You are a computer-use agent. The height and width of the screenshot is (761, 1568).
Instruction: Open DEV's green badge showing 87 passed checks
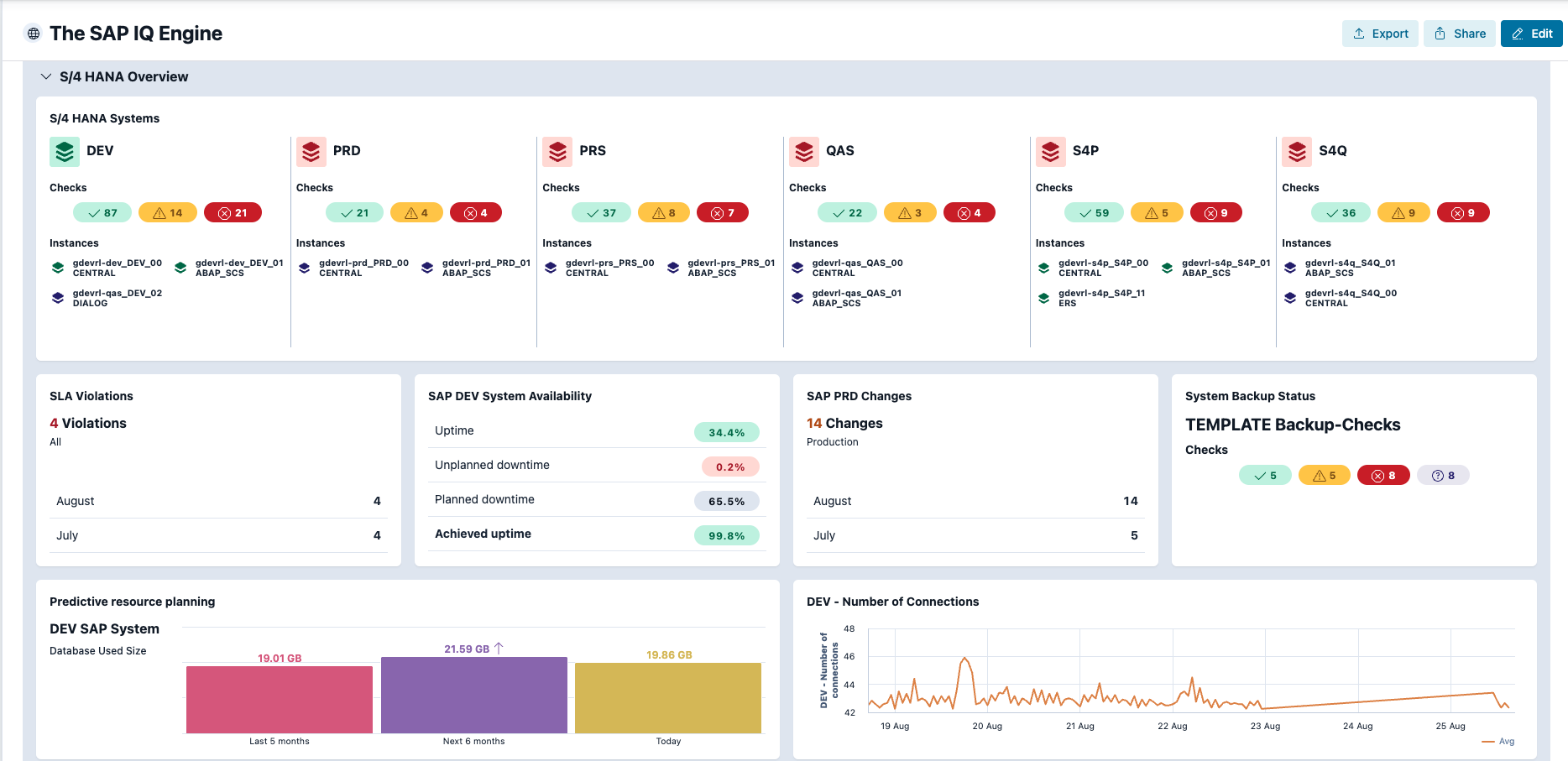click(102, 212)
